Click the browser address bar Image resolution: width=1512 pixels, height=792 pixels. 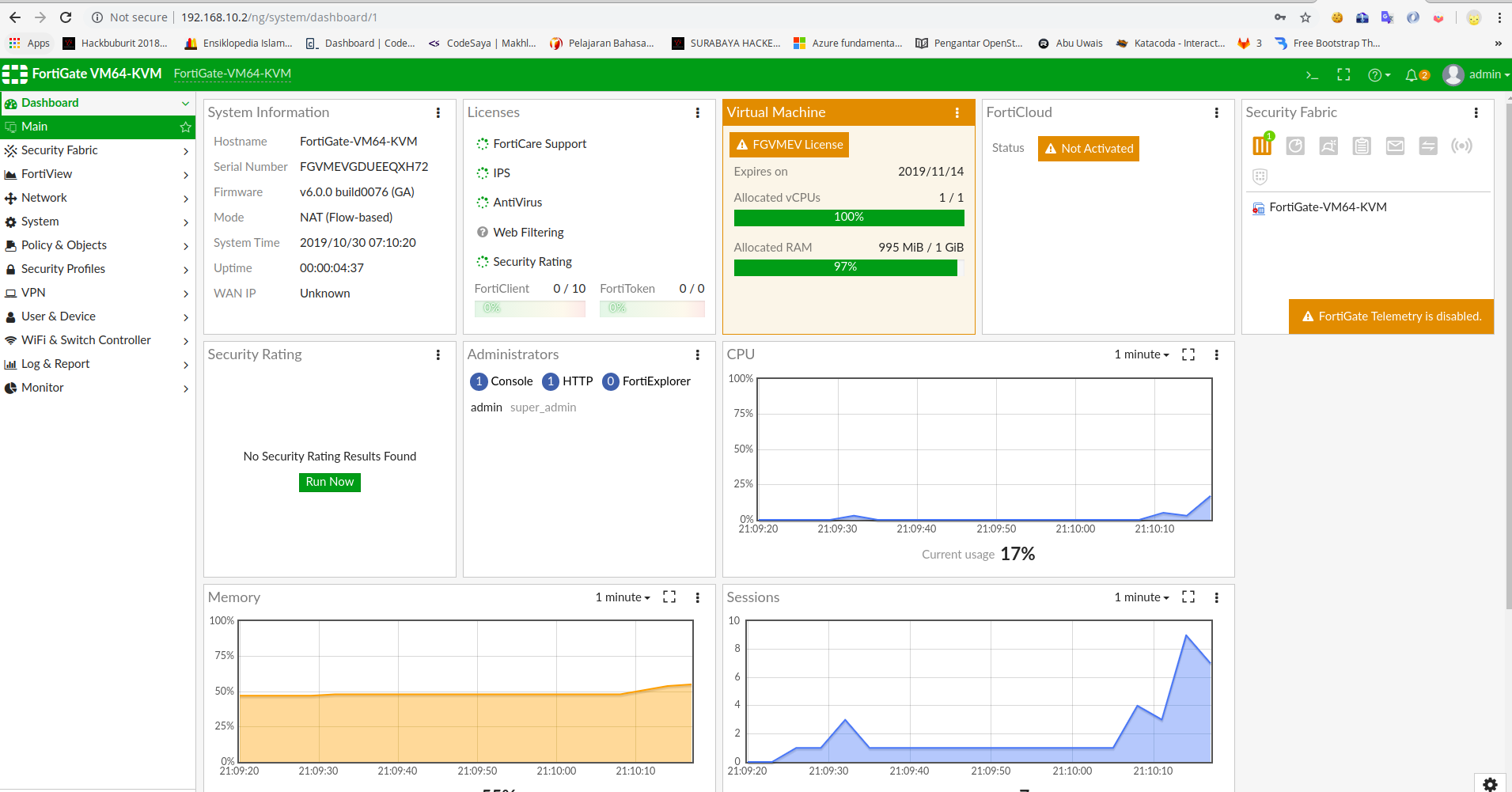pos(680,17)
